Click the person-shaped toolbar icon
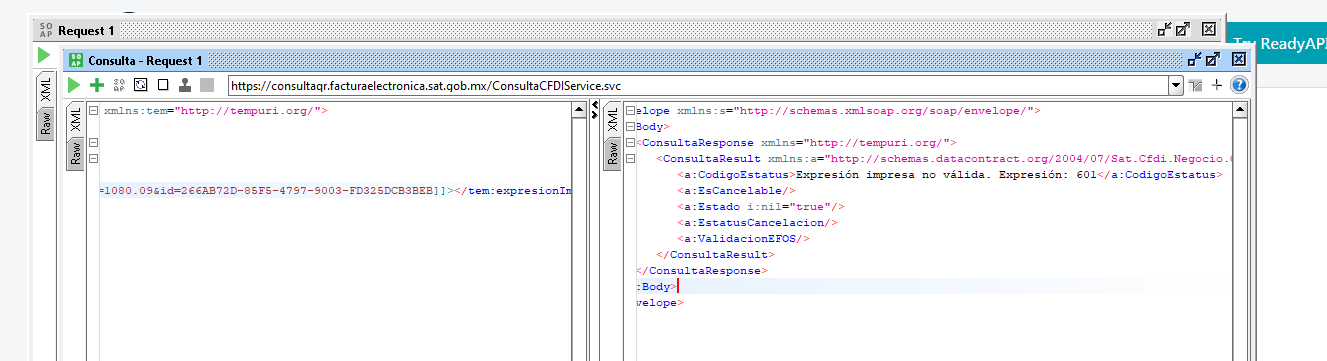 pyautogui.click(x=185, y=86)
